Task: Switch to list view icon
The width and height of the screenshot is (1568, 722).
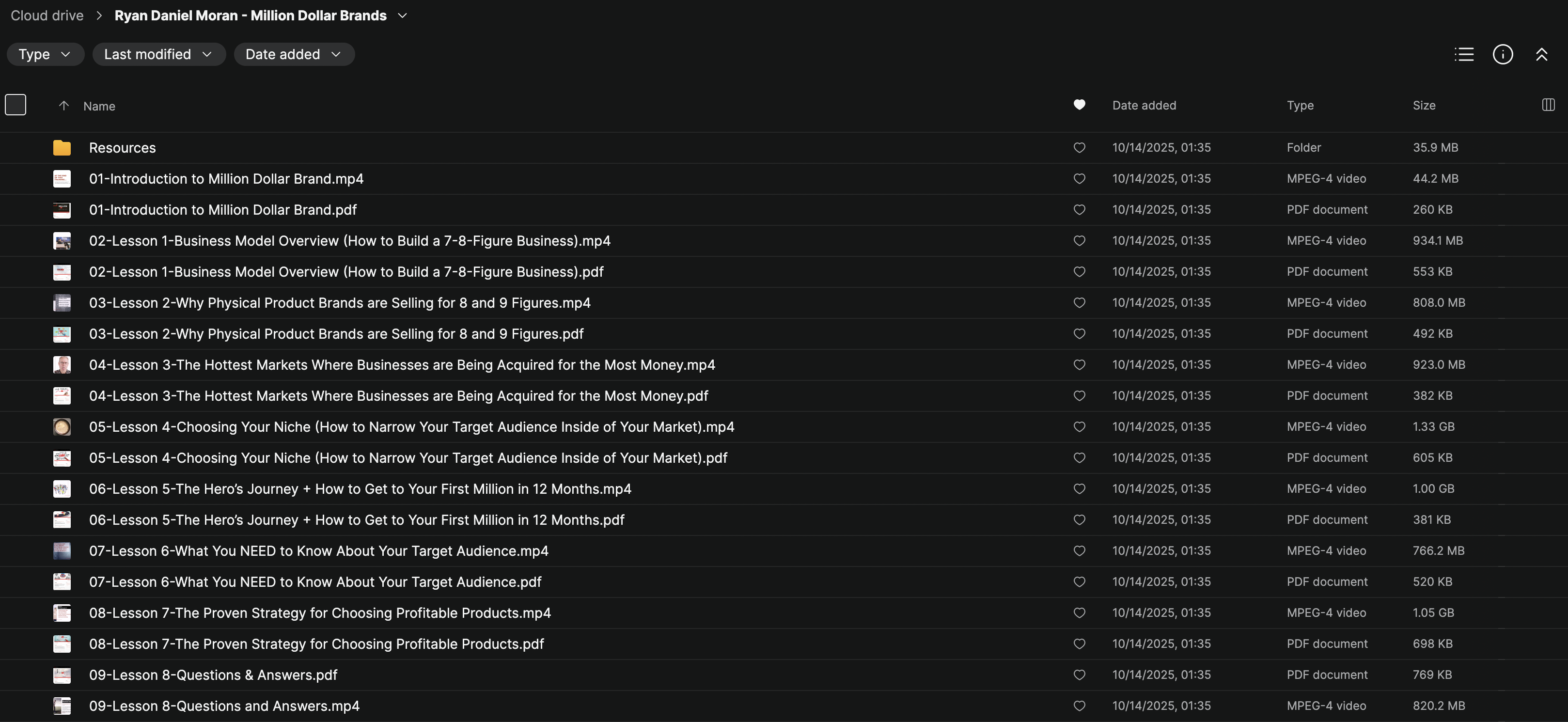Action: pos(1464,54)
